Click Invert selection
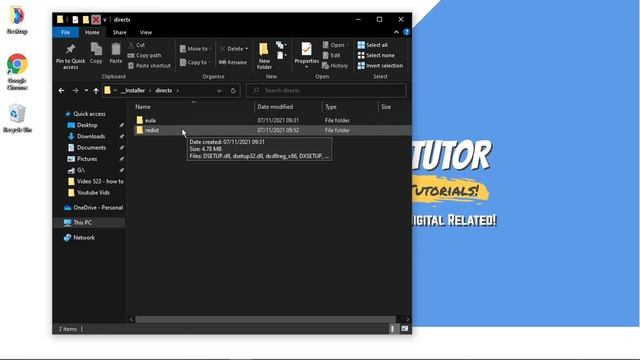The width and height of the screenshot is (640, 360). (380, 65)
